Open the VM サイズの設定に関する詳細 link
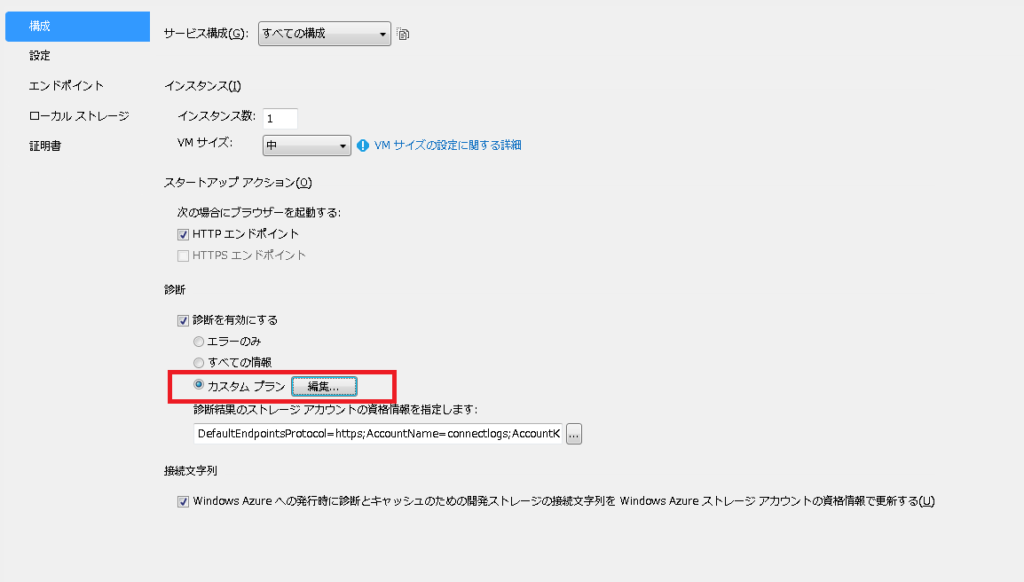The width and height of the screenshot is (1024, 582). (447, 145)
